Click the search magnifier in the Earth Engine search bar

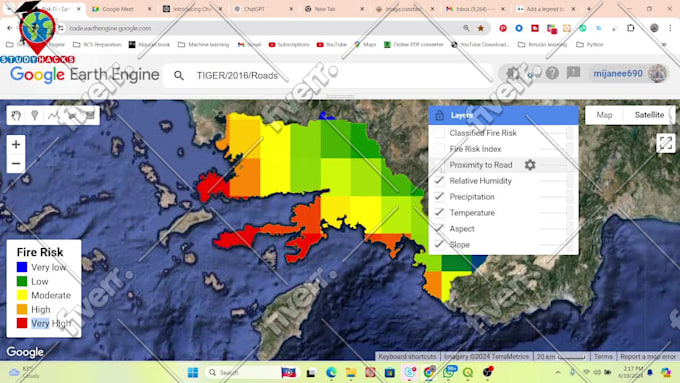[x=179, y=75]
